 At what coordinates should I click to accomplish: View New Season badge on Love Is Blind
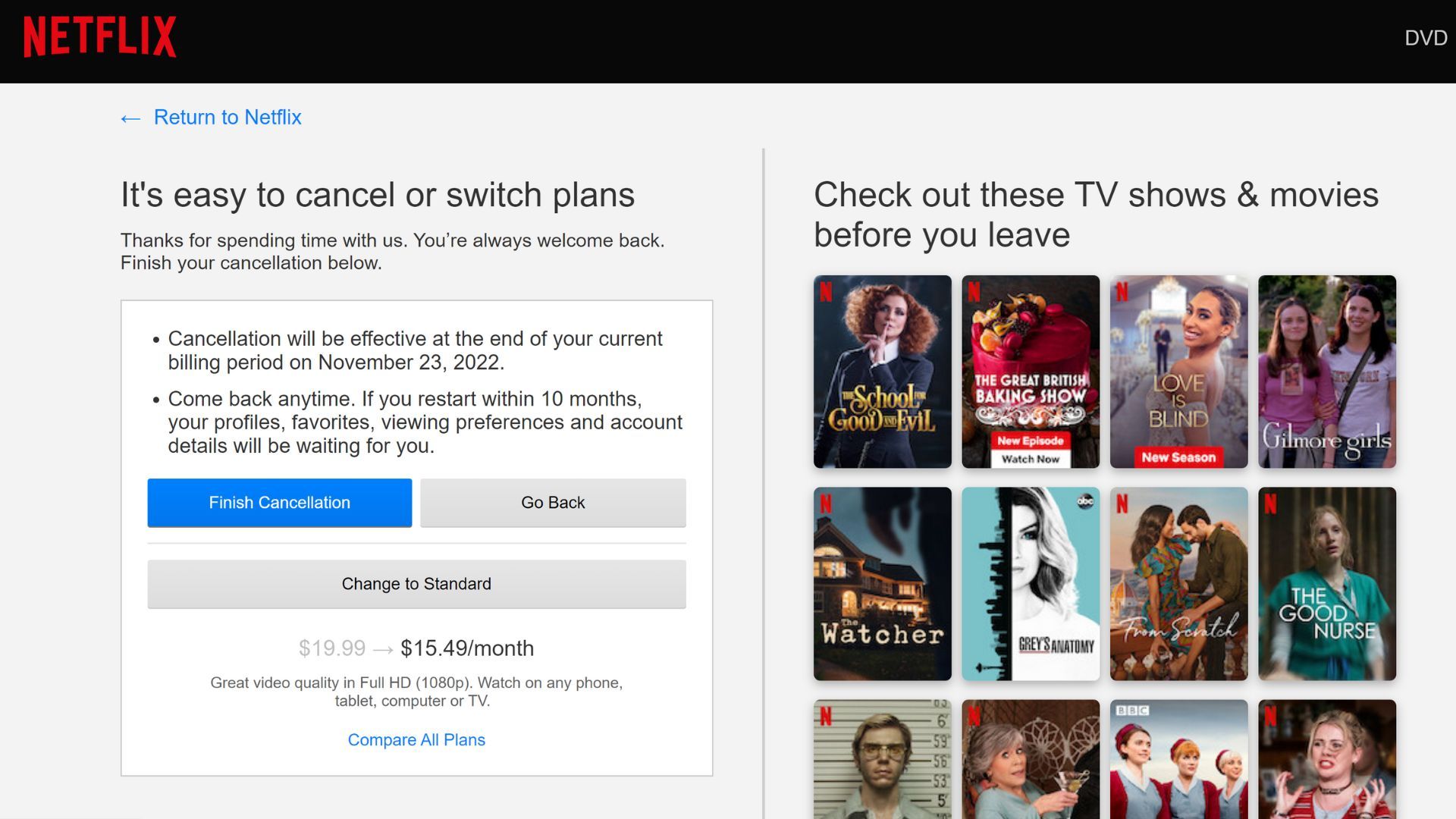1178,456
